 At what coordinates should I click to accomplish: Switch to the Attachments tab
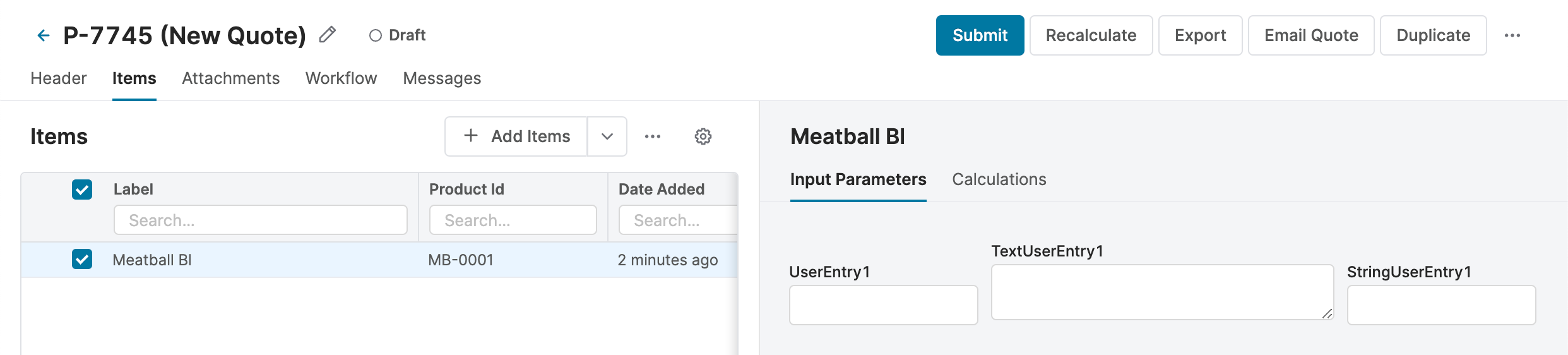(230, 78)
